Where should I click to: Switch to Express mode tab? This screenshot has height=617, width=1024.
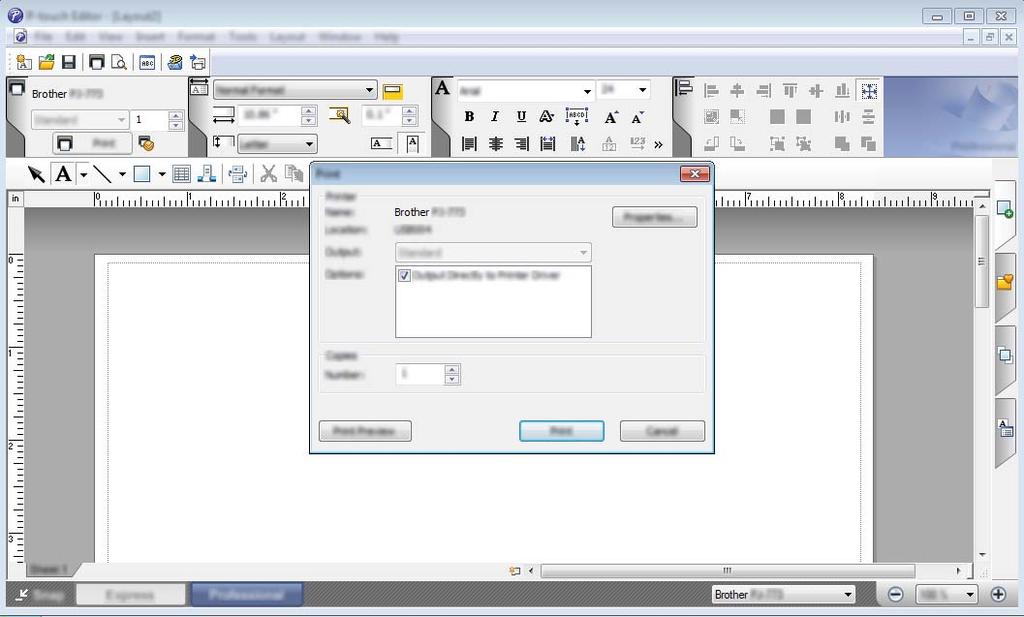[x=130, y=595]
